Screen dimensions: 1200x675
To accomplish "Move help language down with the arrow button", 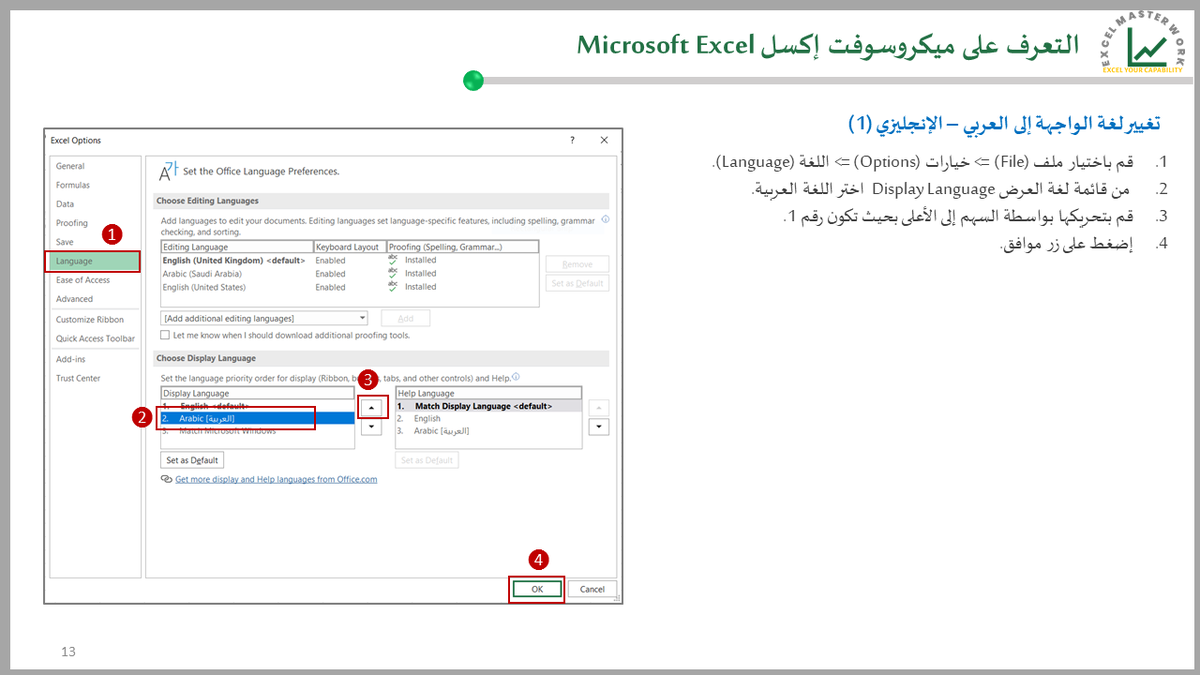I will pyautogui.click(x=599, y=427).
